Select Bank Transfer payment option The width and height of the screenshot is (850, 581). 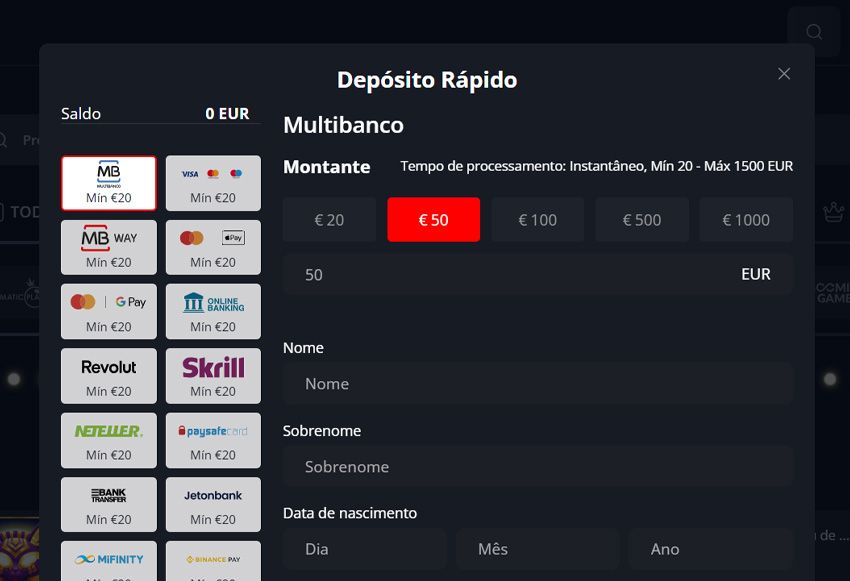click(x=109, y=504)
